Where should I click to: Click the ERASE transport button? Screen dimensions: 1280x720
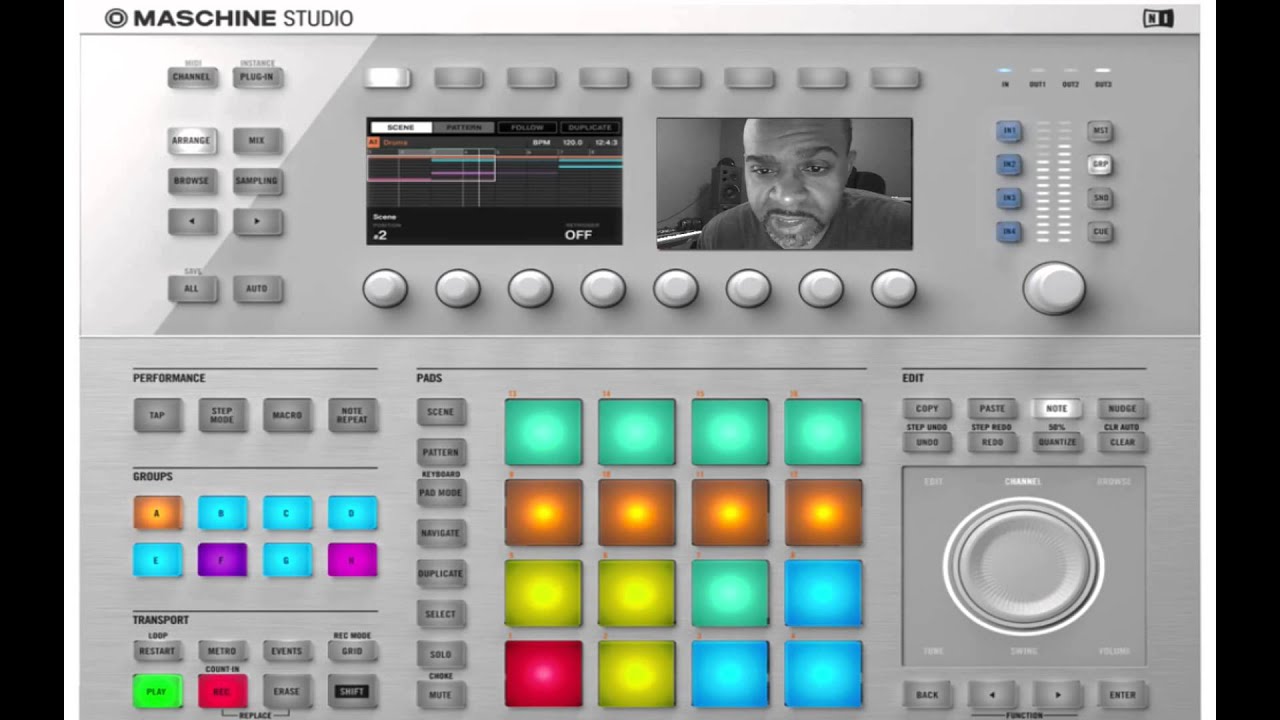tap(287, 691)
